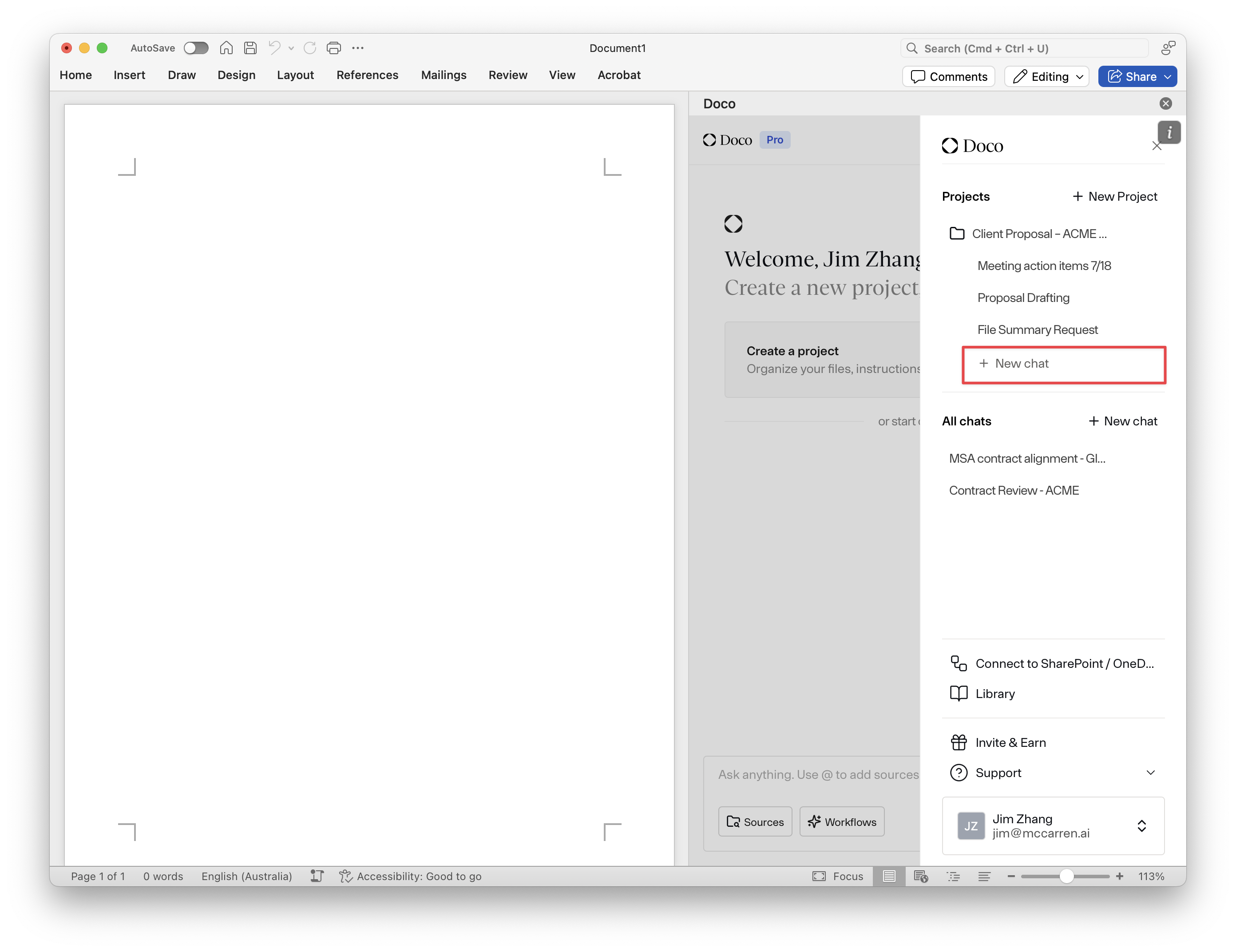Click the Undo arrow icon
This screenshot has width=1236, height=952.
coord(274,48)
